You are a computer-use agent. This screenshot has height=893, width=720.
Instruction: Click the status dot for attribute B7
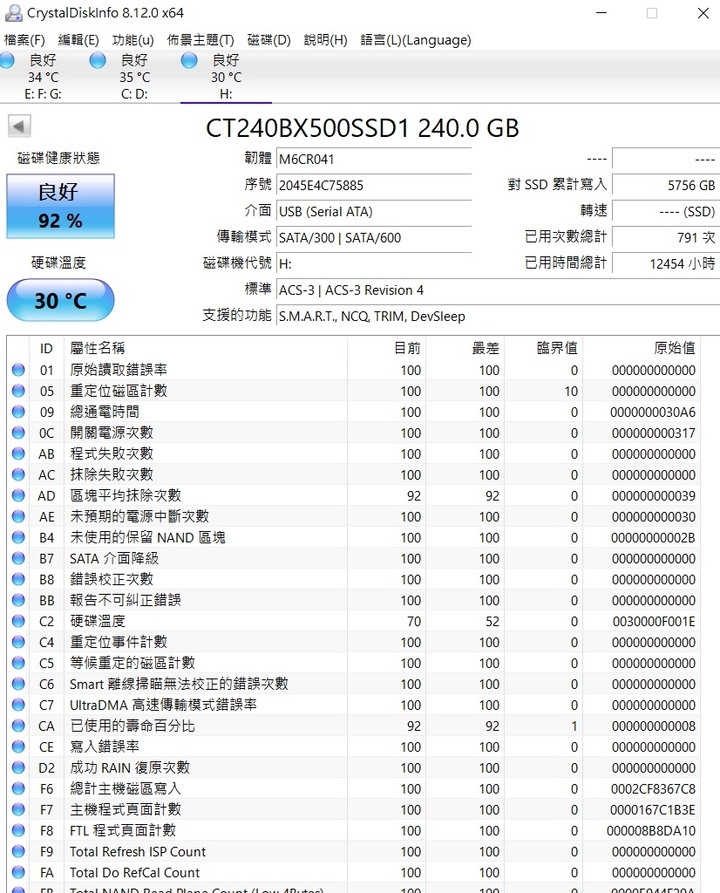coord(18,558)
